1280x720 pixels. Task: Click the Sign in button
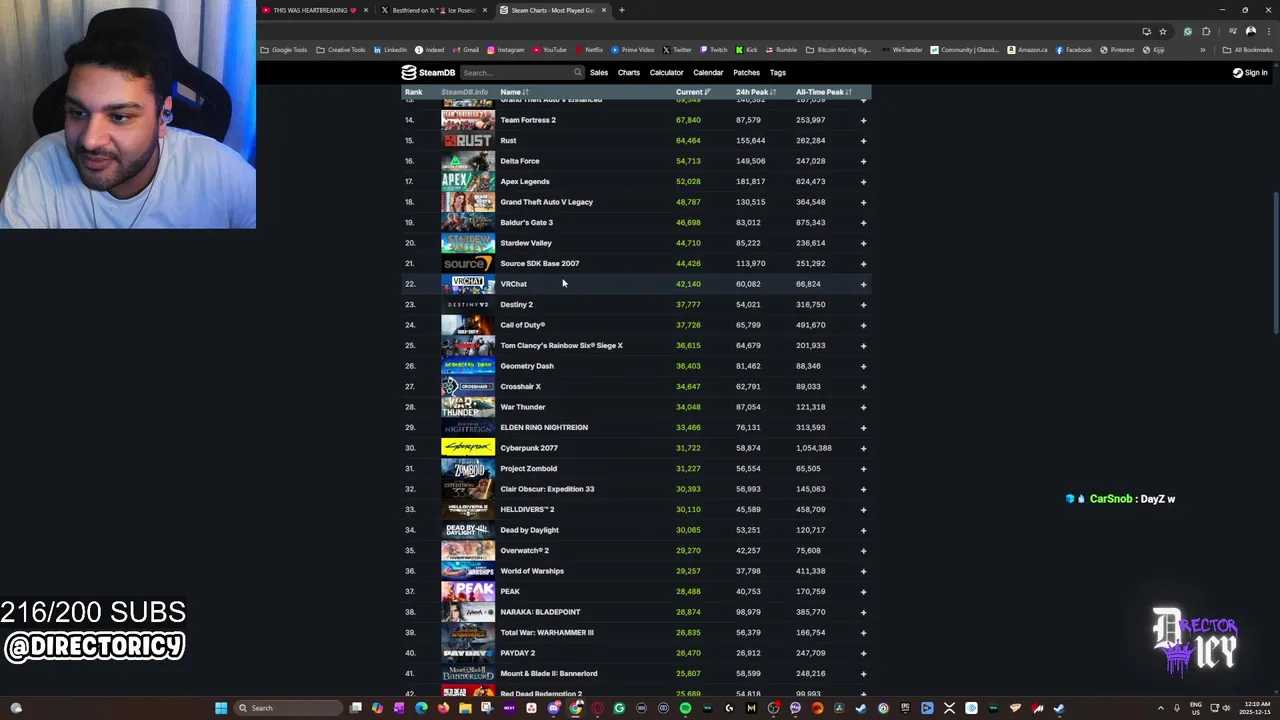point(1250,72)
